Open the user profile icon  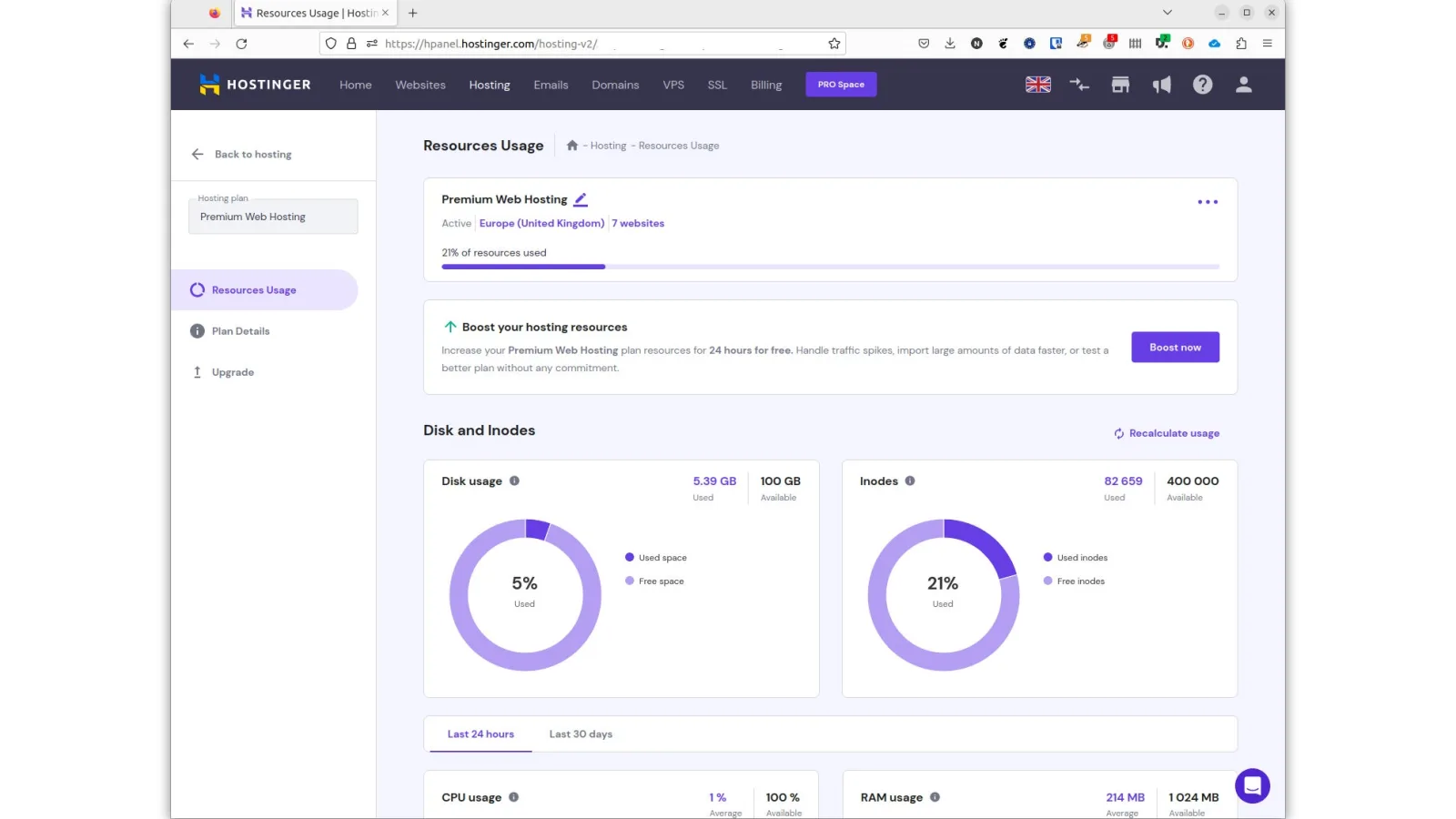coord(1244,85)
